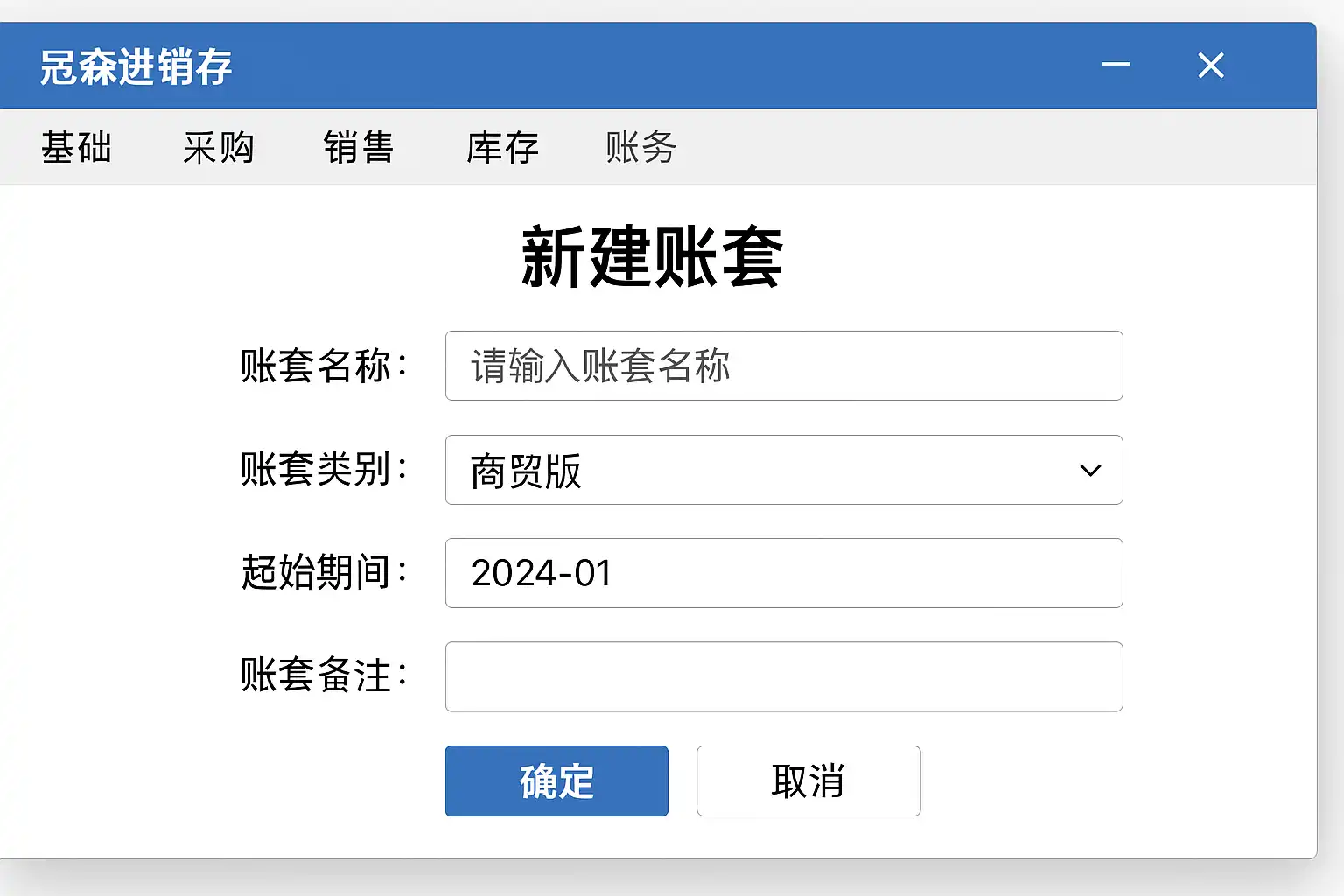Open the 库存 menu
The height and width of the screenshot is (896, 1344).
502,147
